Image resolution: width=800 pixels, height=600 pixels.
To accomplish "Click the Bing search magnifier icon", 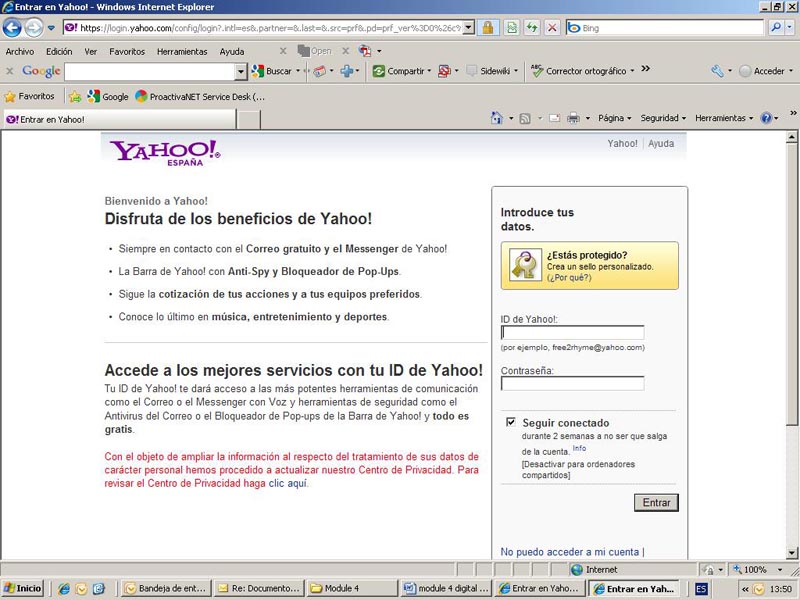I will pos(776,28).
